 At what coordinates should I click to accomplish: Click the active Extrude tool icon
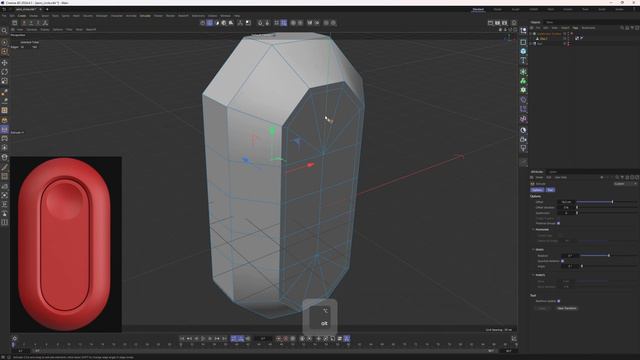point(4,129)
